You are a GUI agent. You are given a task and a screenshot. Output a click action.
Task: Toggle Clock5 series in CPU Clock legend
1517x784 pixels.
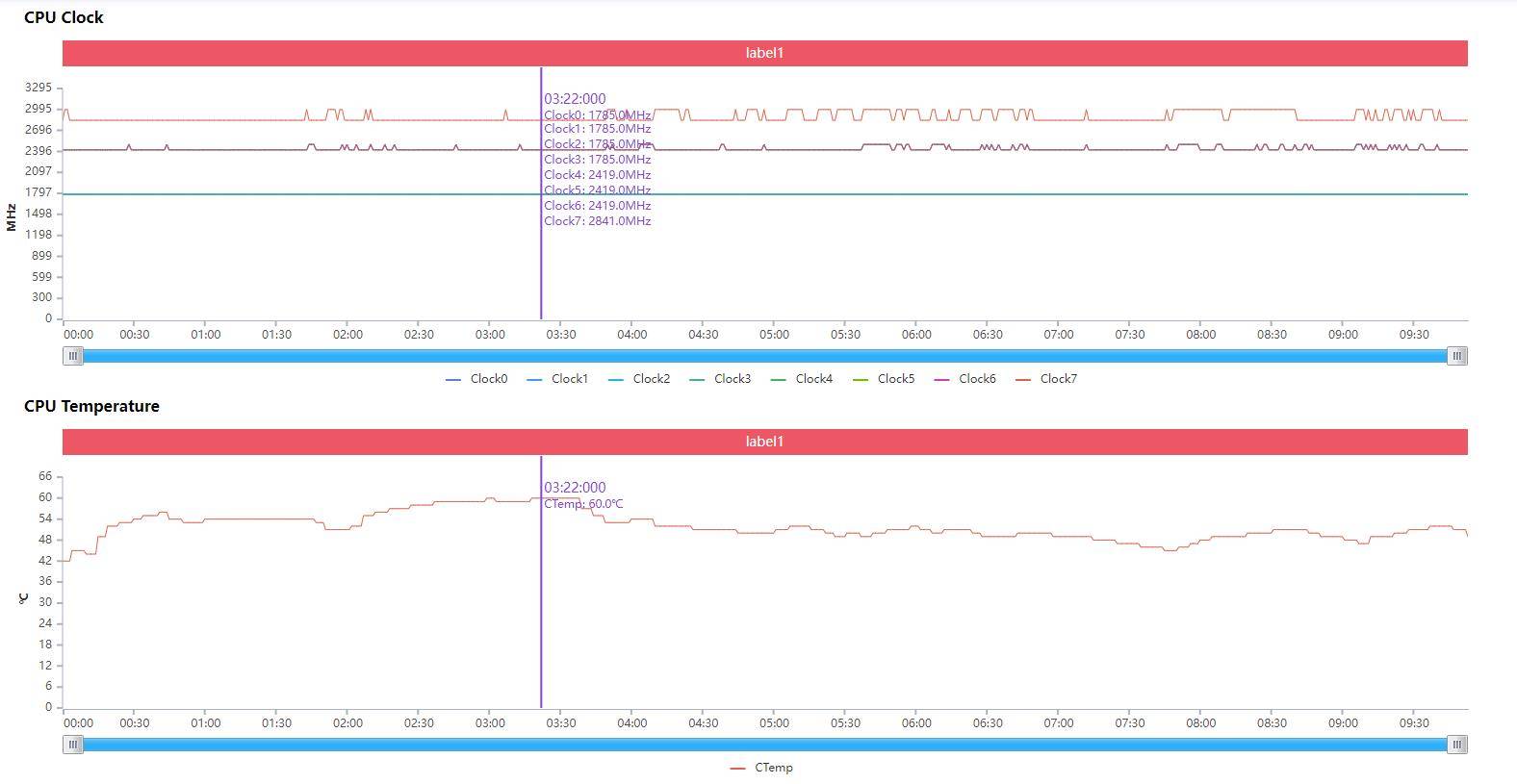[x=884, y=379]
